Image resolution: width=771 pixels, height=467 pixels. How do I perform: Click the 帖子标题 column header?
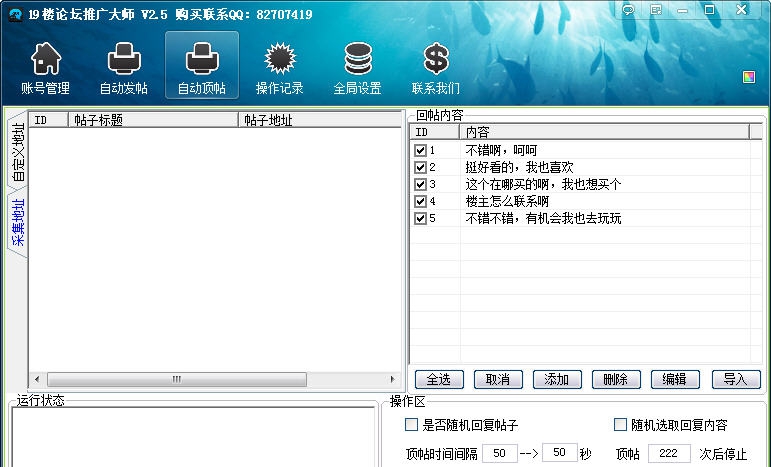tap(153, 120)
